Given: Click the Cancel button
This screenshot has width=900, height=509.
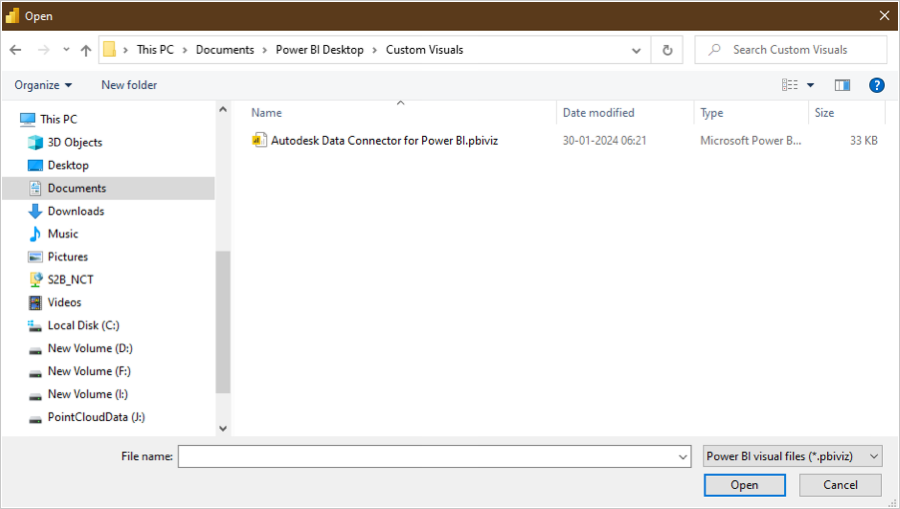Looking at the screenshot, I should 840,485.
